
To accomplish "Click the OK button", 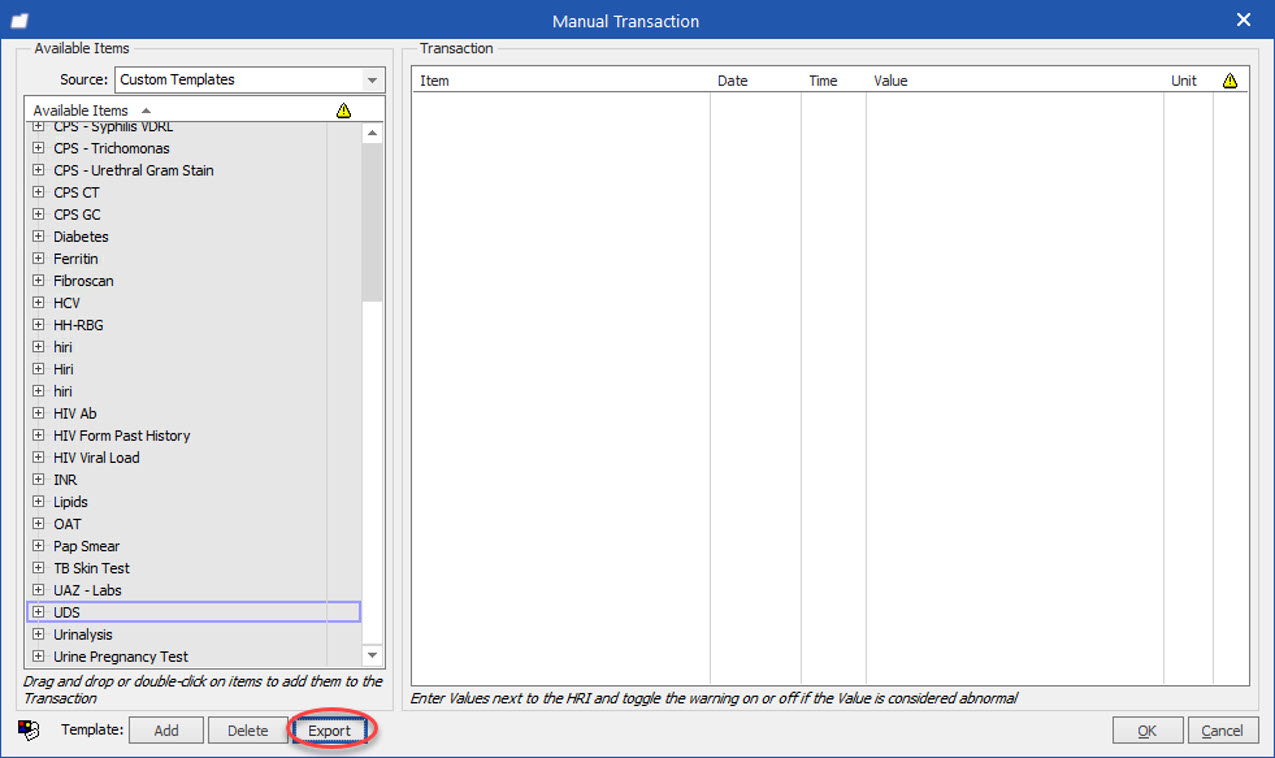I will [1147, 730].
